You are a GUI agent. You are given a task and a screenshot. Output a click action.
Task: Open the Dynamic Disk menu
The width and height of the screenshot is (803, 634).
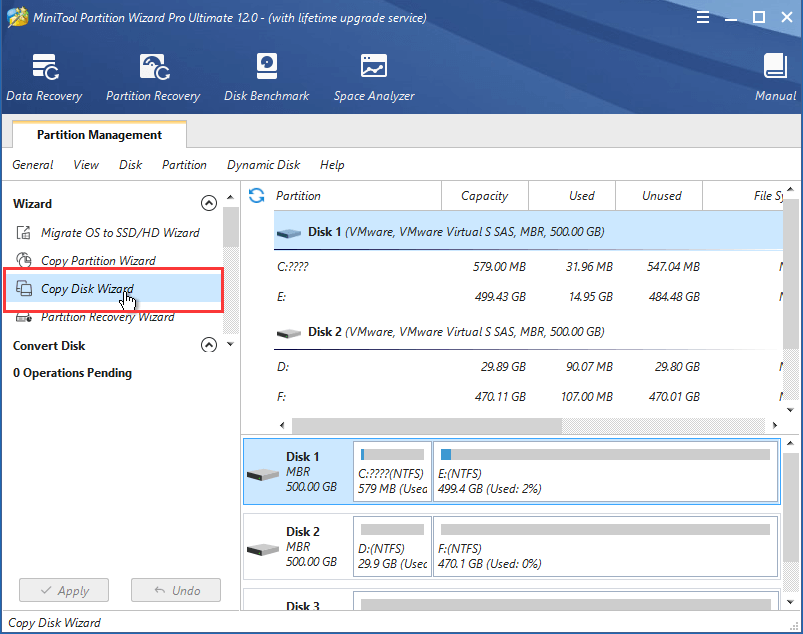point(263,165)
